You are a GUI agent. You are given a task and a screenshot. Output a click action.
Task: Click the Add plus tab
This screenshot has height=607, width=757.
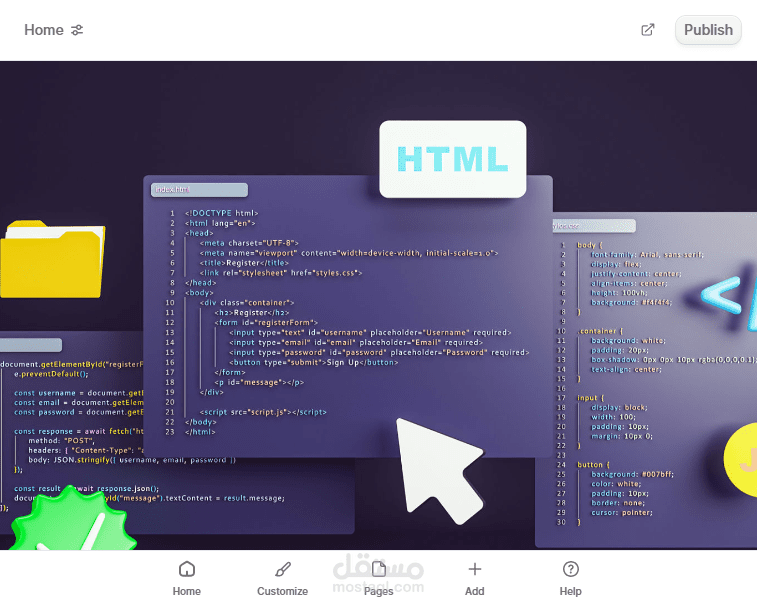click(x=475, y=579)
